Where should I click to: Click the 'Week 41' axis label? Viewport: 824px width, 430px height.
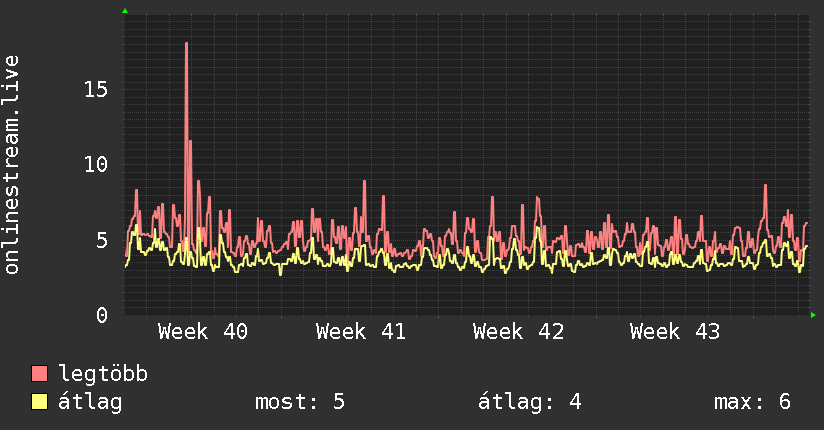[360, 332]
